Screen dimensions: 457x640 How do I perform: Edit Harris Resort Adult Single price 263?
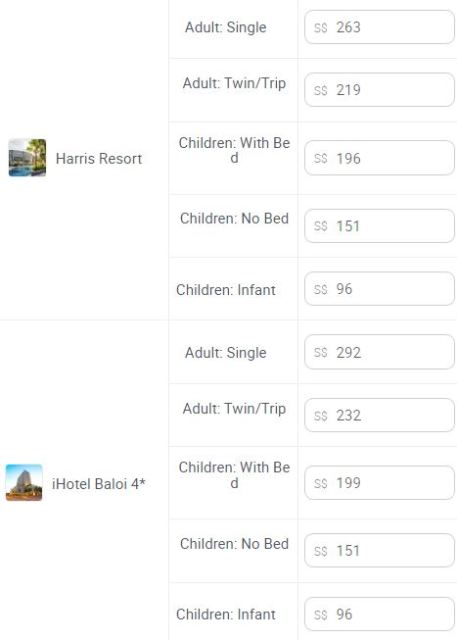click(x=379, y=27)
